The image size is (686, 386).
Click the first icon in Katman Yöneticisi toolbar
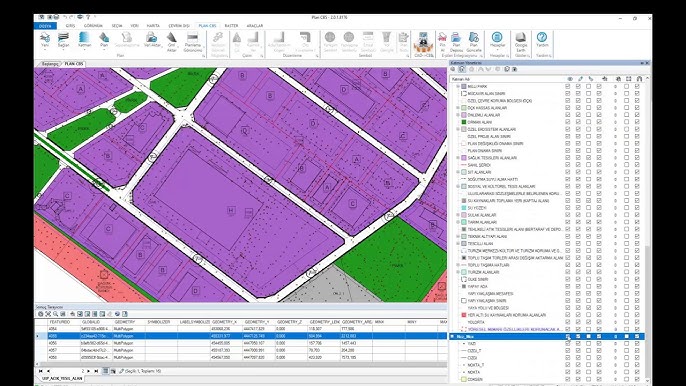point(453,70)
